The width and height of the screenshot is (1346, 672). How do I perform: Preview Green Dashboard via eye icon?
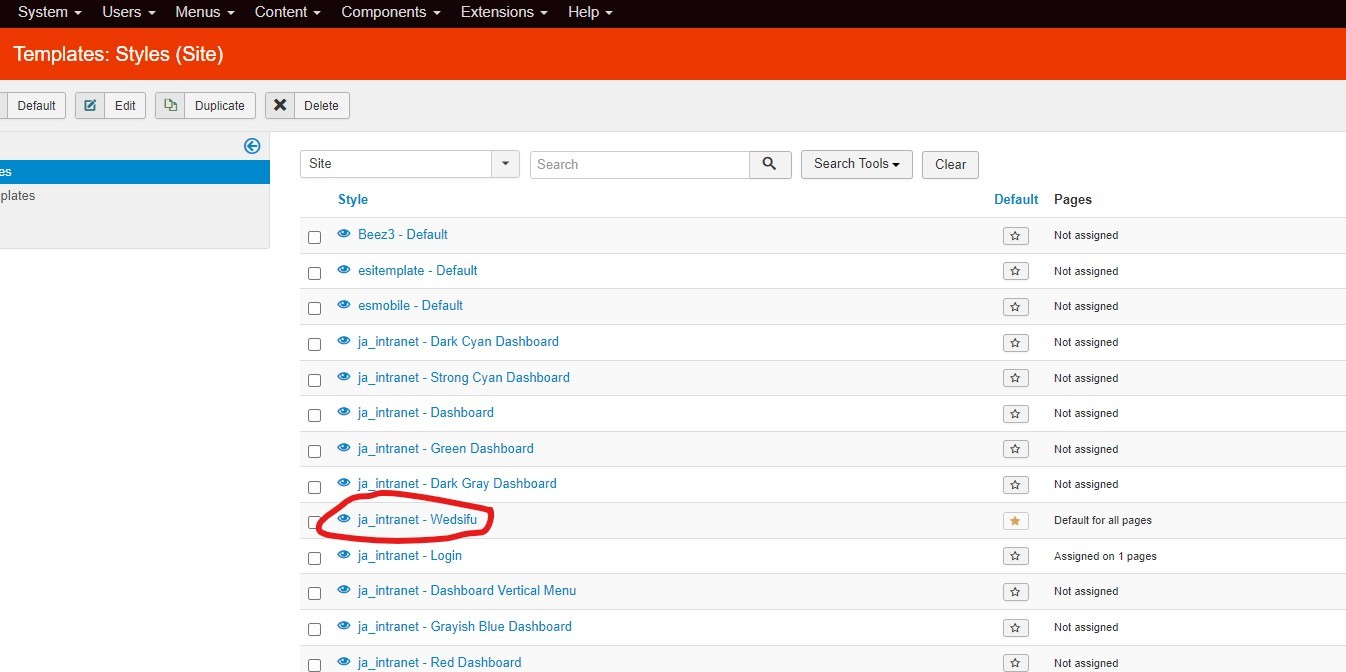pyautogui.click(x=344, y=448)
